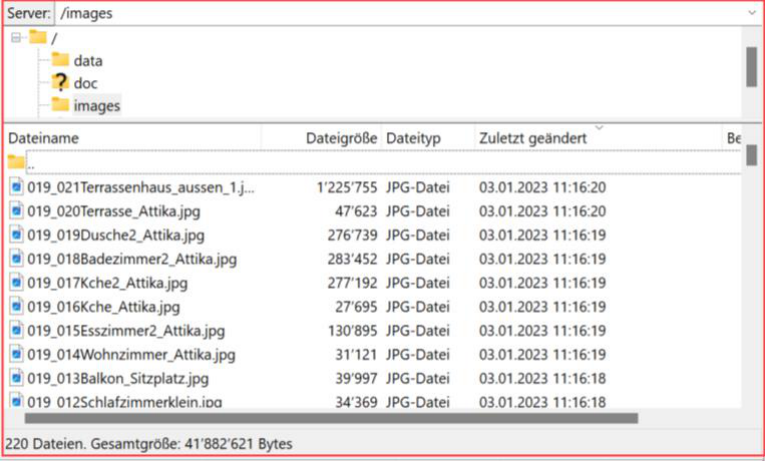Click date 03.01.2023 11:16:18 of Balkon_Sitzplatz row
This screenshot has width=765, height=461.
point(543,379)
